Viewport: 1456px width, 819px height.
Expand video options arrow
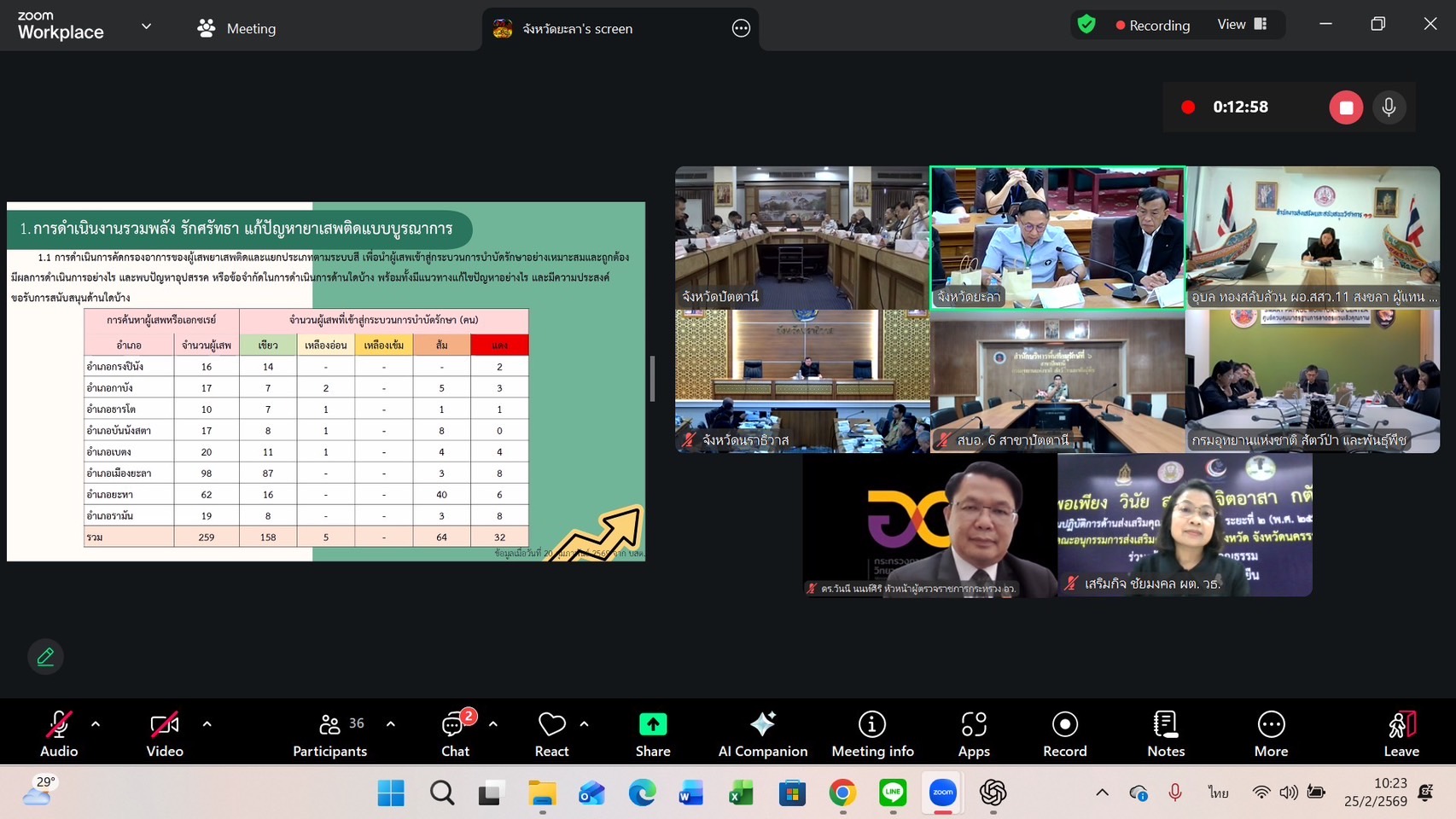(x=207, y=724)
